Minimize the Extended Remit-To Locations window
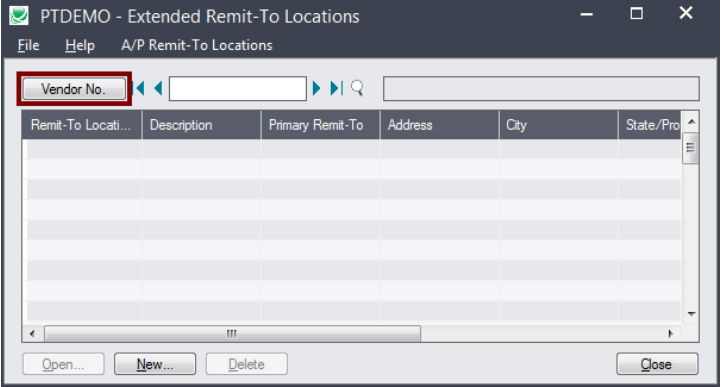 pos(586,14)
